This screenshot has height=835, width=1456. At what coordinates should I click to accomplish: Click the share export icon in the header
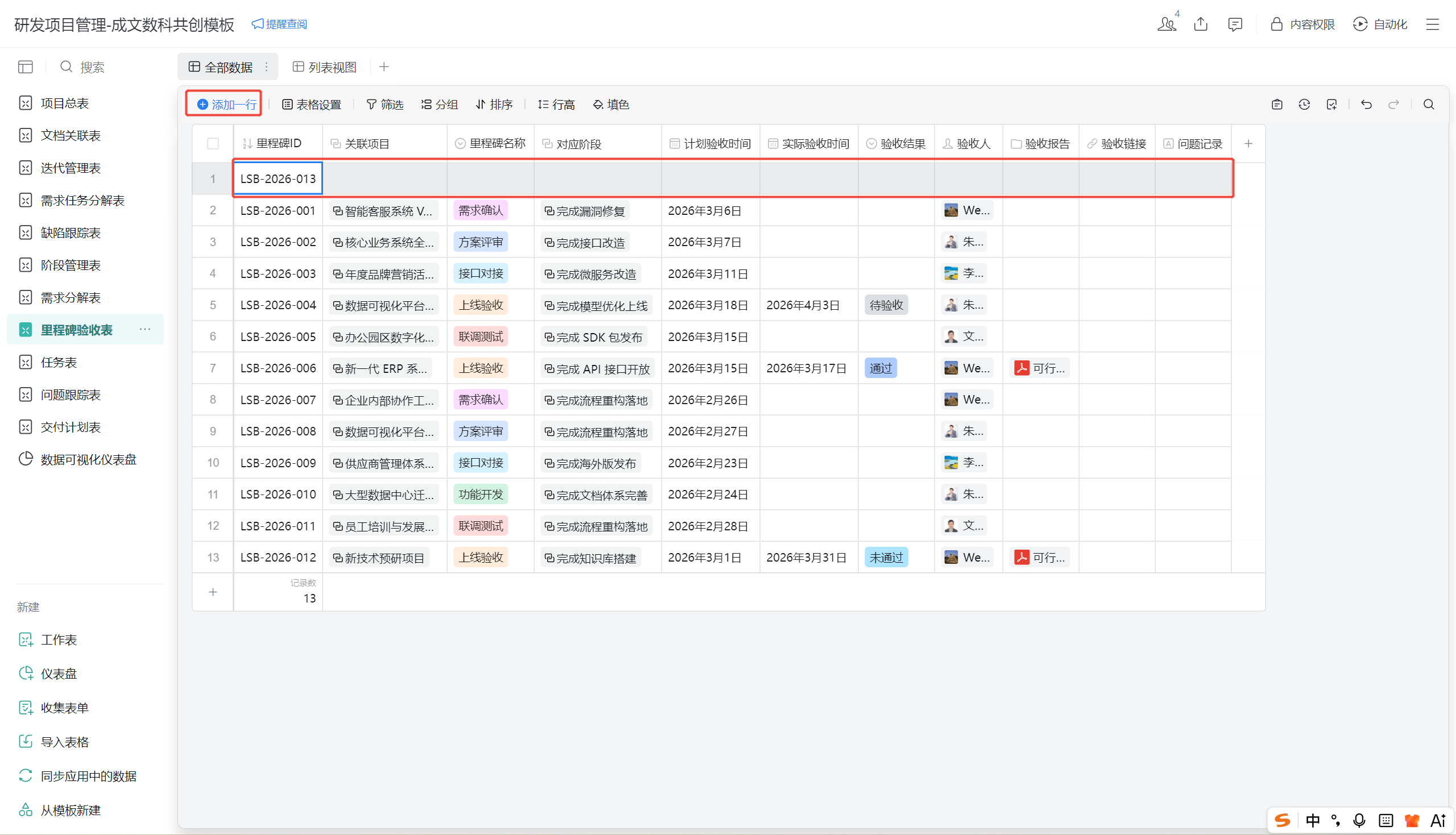pos(1201,24)
